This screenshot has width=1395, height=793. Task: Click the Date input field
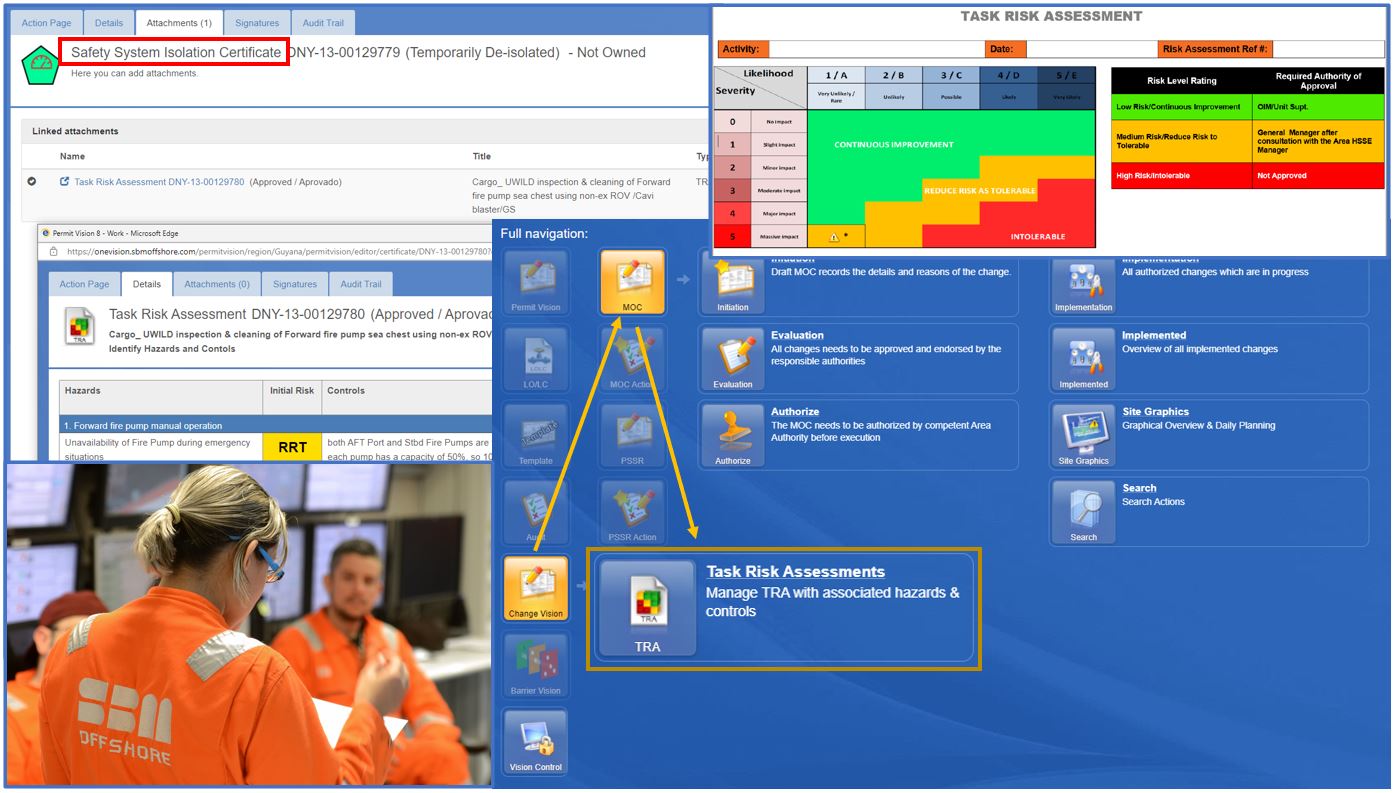click(x=1091, y=49)
